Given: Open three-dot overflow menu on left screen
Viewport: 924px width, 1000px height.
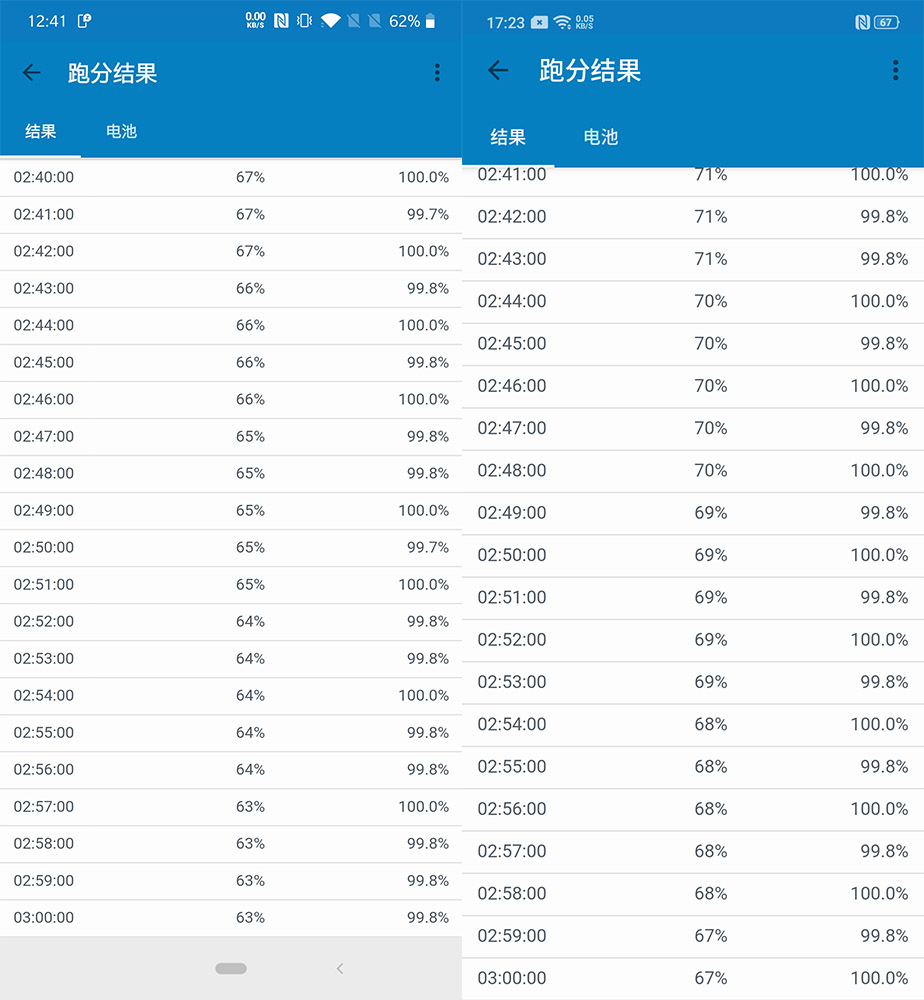Looking at the screenshot, I should coord(437,73).
